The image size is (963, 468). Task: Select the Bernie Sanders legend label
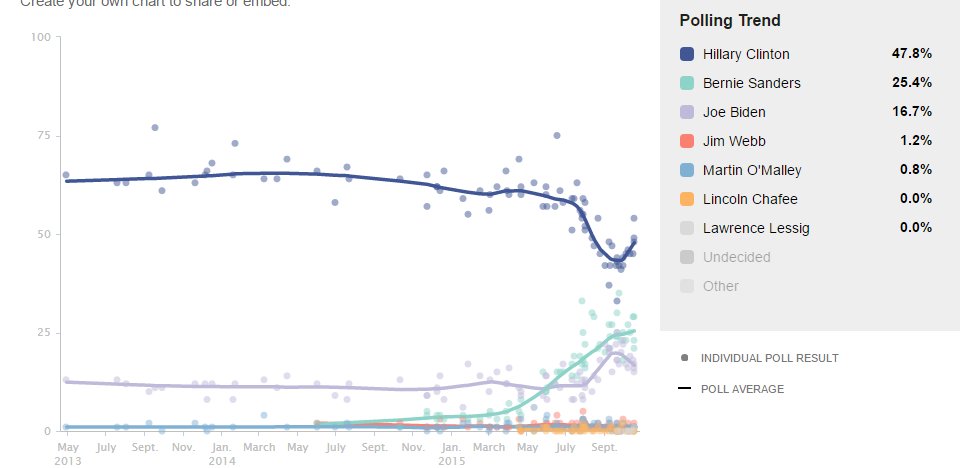752,83
